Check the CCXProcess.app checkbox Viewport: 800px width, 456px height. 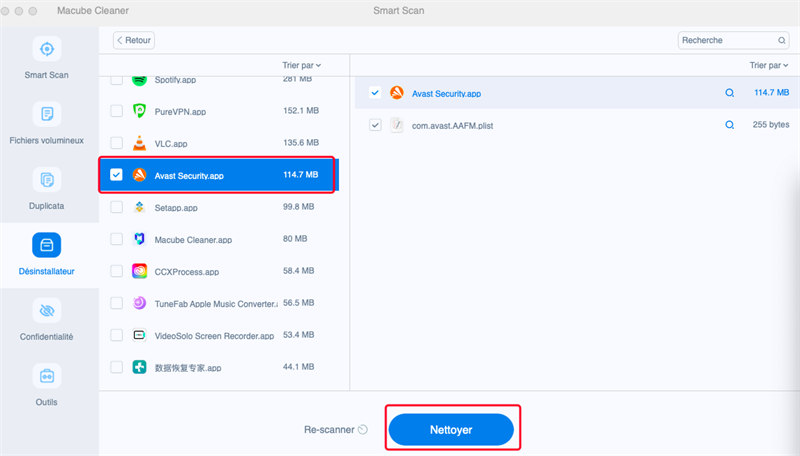tap(116, 271)
